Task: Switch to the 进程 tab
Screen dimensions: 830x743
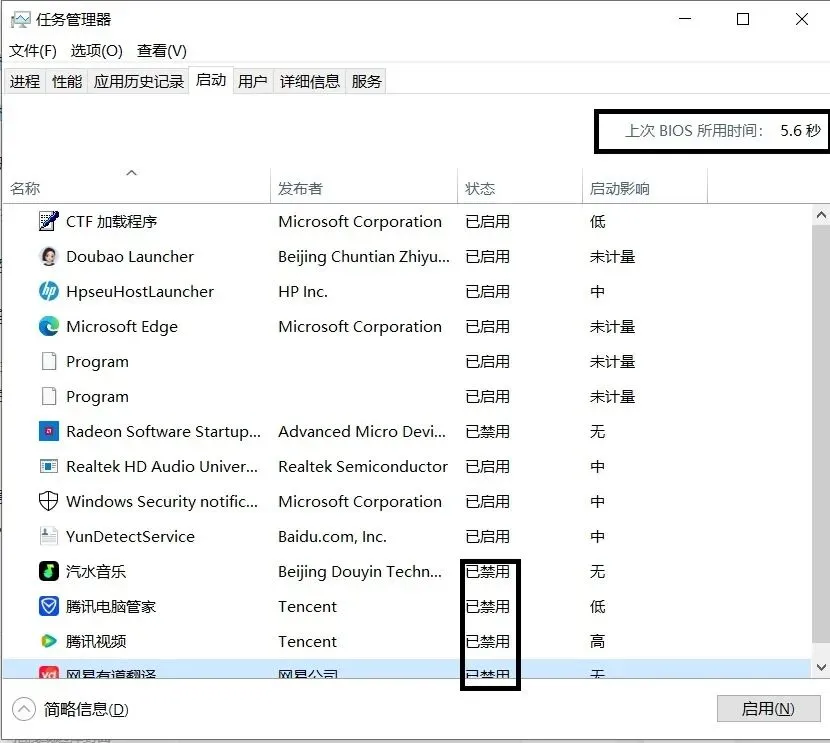Action: 25,81
